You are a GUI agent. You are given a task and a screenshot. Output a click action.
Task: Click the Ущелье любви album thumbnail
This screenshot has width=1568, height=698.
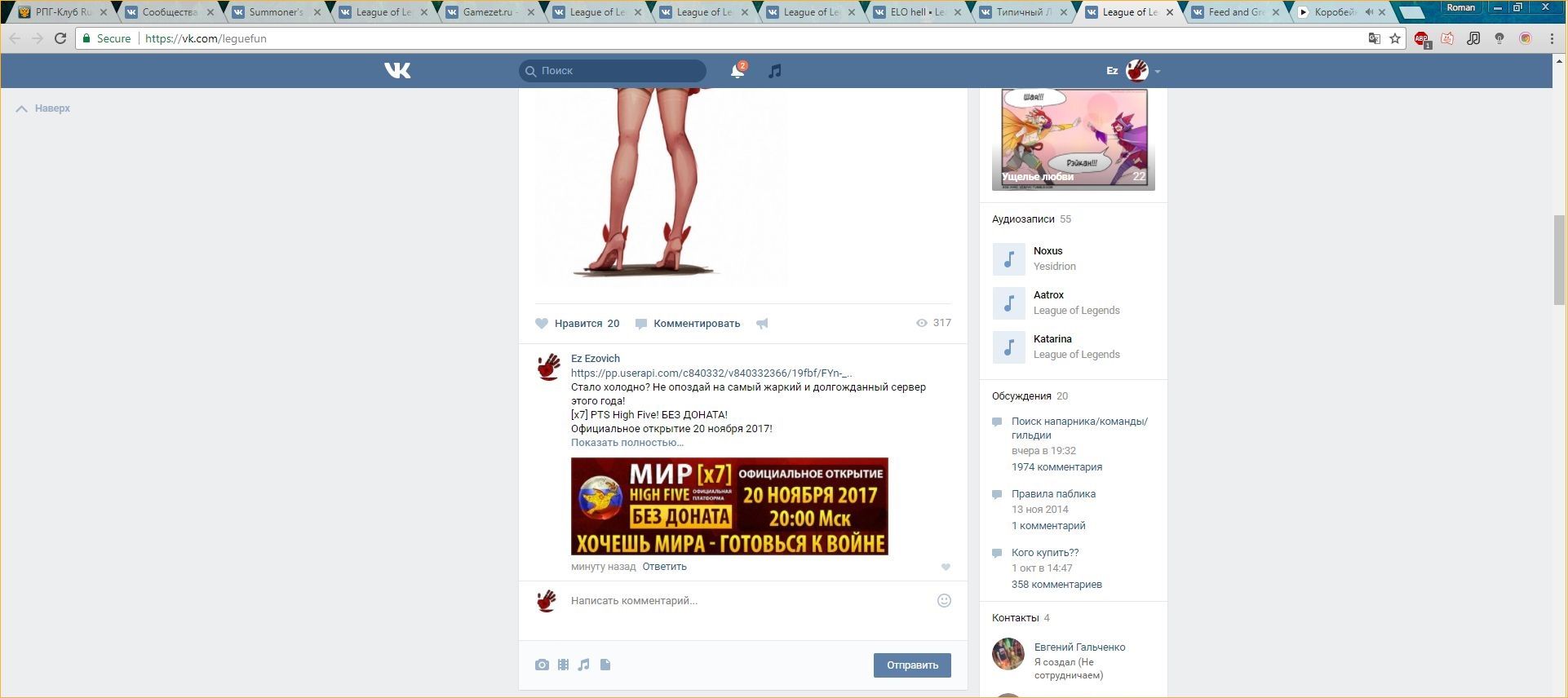[x=1074, y=139]
